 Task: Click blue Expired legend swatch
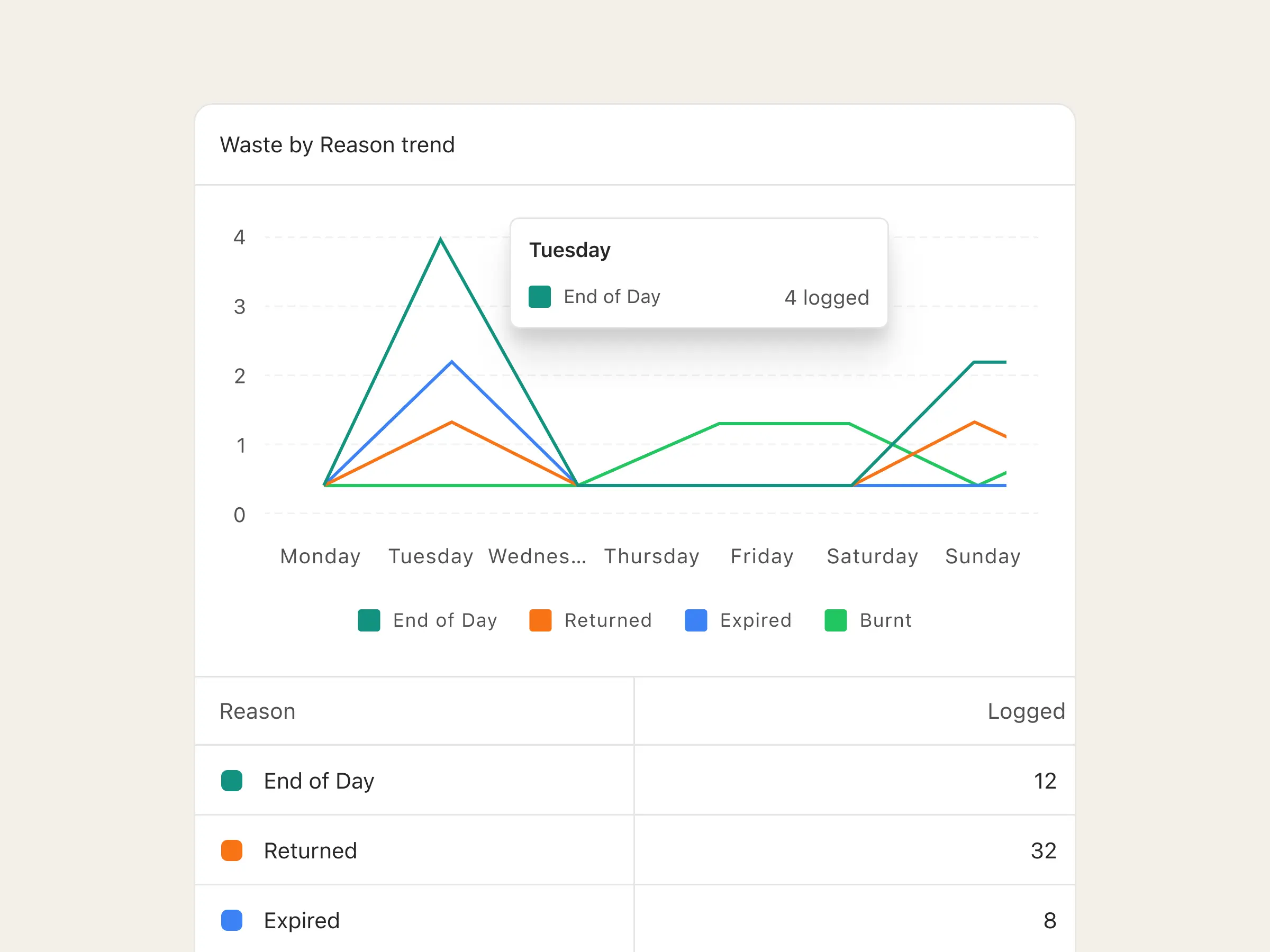click(696, 620)
